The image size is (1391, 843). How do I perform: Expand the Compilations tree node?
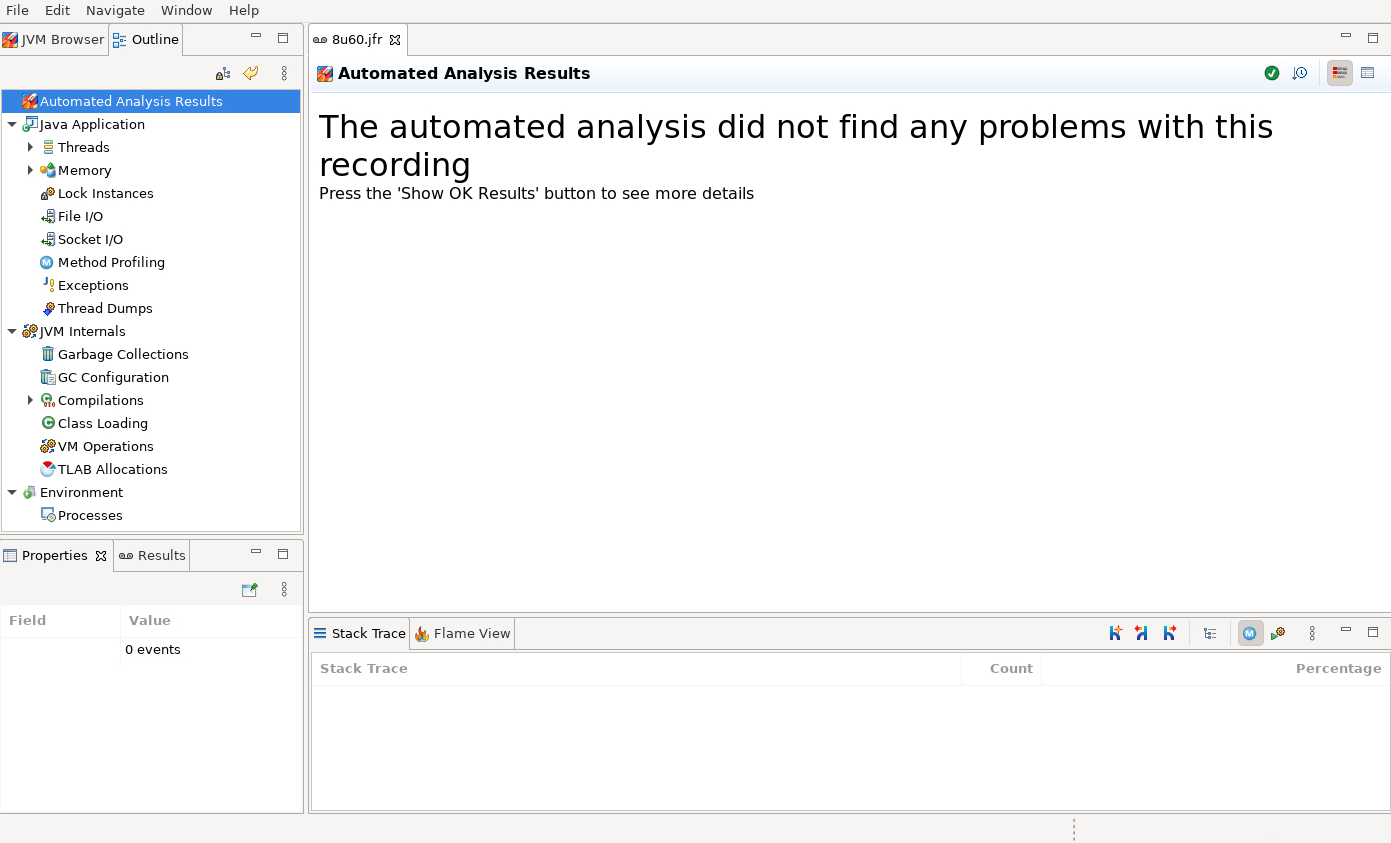(x=30, y=400)
